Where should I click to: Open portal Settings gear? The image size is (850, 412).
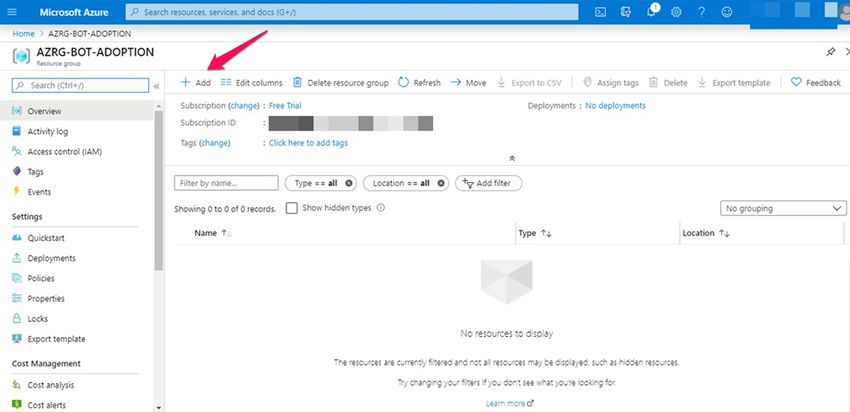[676, 12]
